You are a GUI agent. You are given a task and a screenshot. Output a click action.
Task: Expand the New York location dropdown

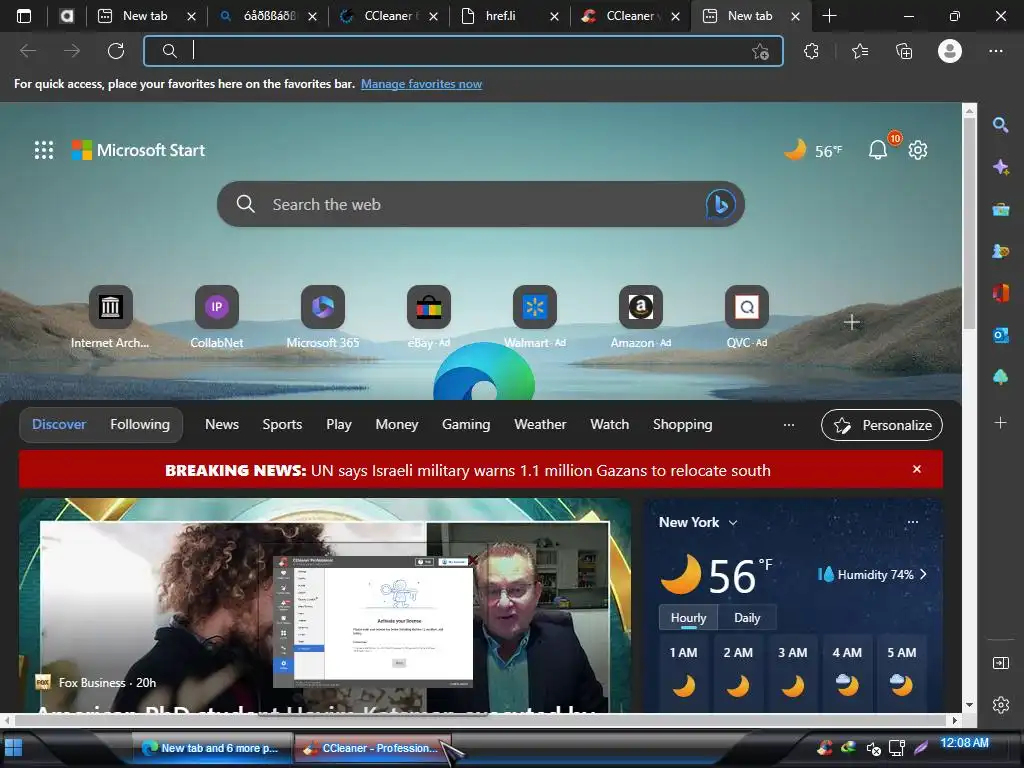(733, 522)
